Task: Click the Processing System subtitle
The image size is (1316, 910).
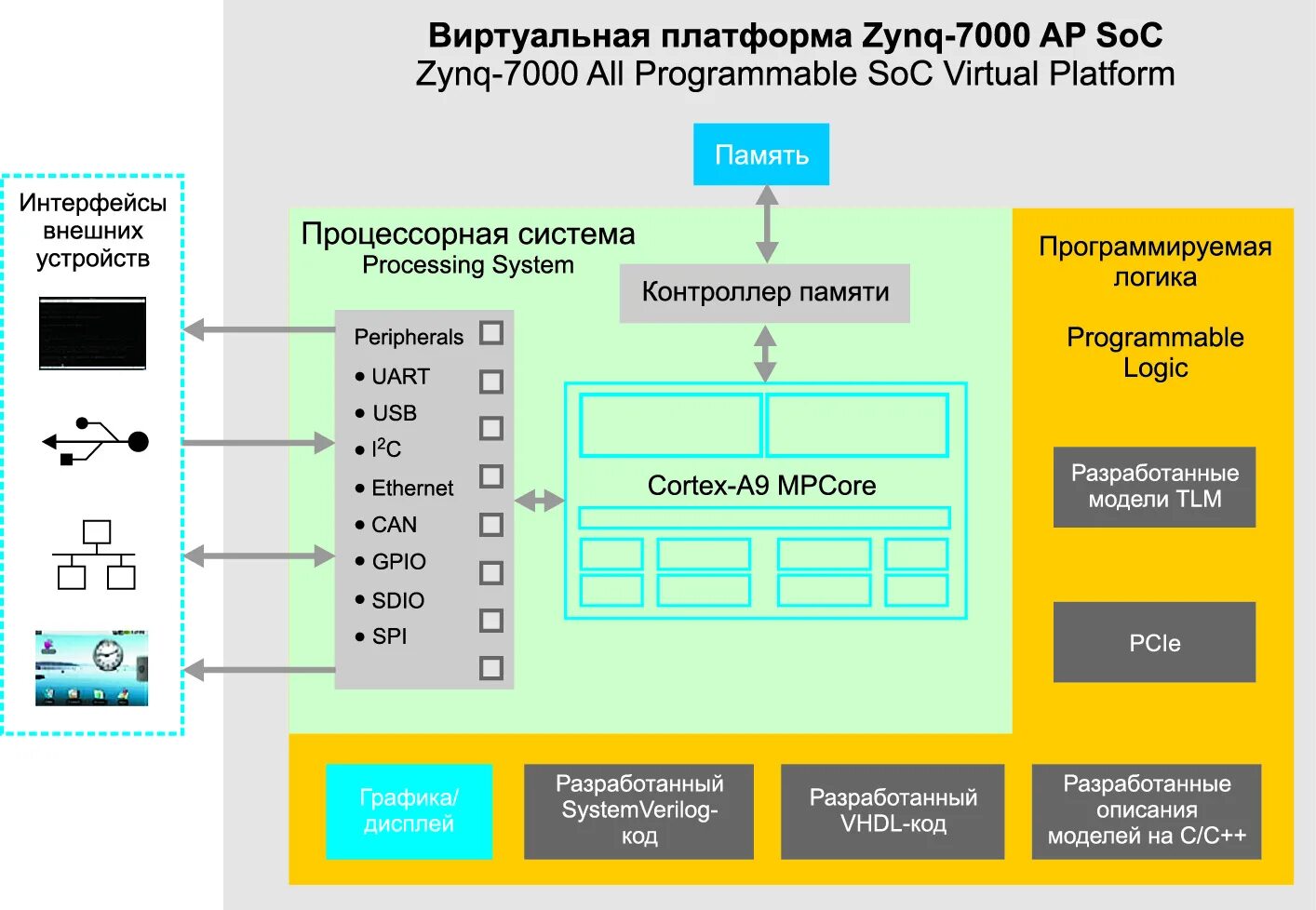Action: click(x=468, y=265)
